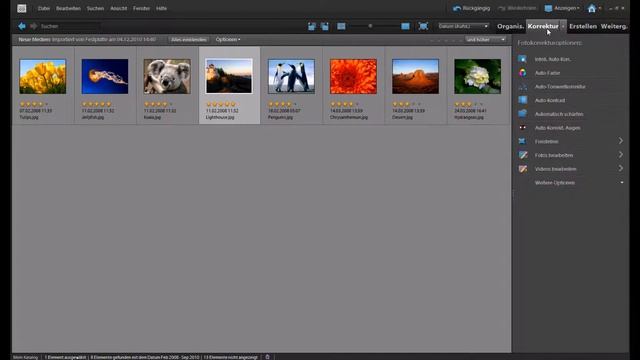Set the star rating filter in the filter bar
640x360 pixels.
(446, 40)
